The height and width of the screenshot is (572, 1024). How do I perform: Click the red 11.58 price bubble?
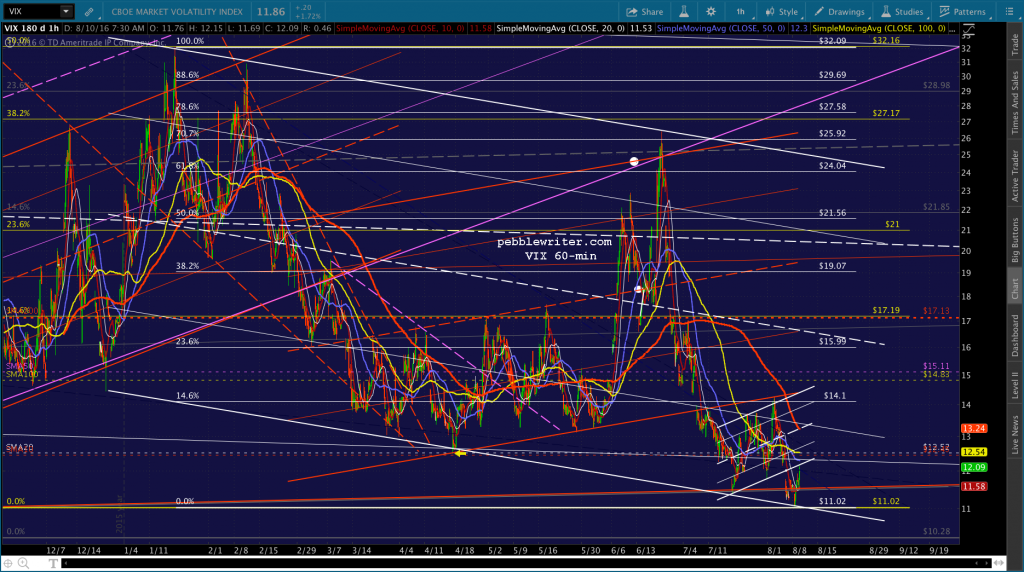click(974, 486)
